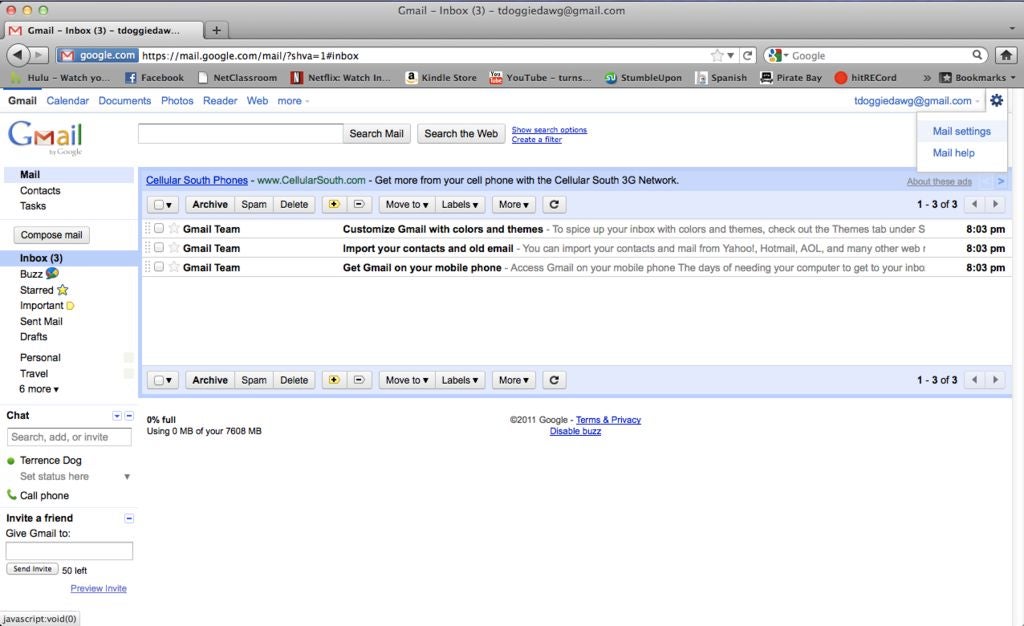Open Labels dropdown in top toolbar
This screenshot has width=1024, height=626.
tap(460, 204)
